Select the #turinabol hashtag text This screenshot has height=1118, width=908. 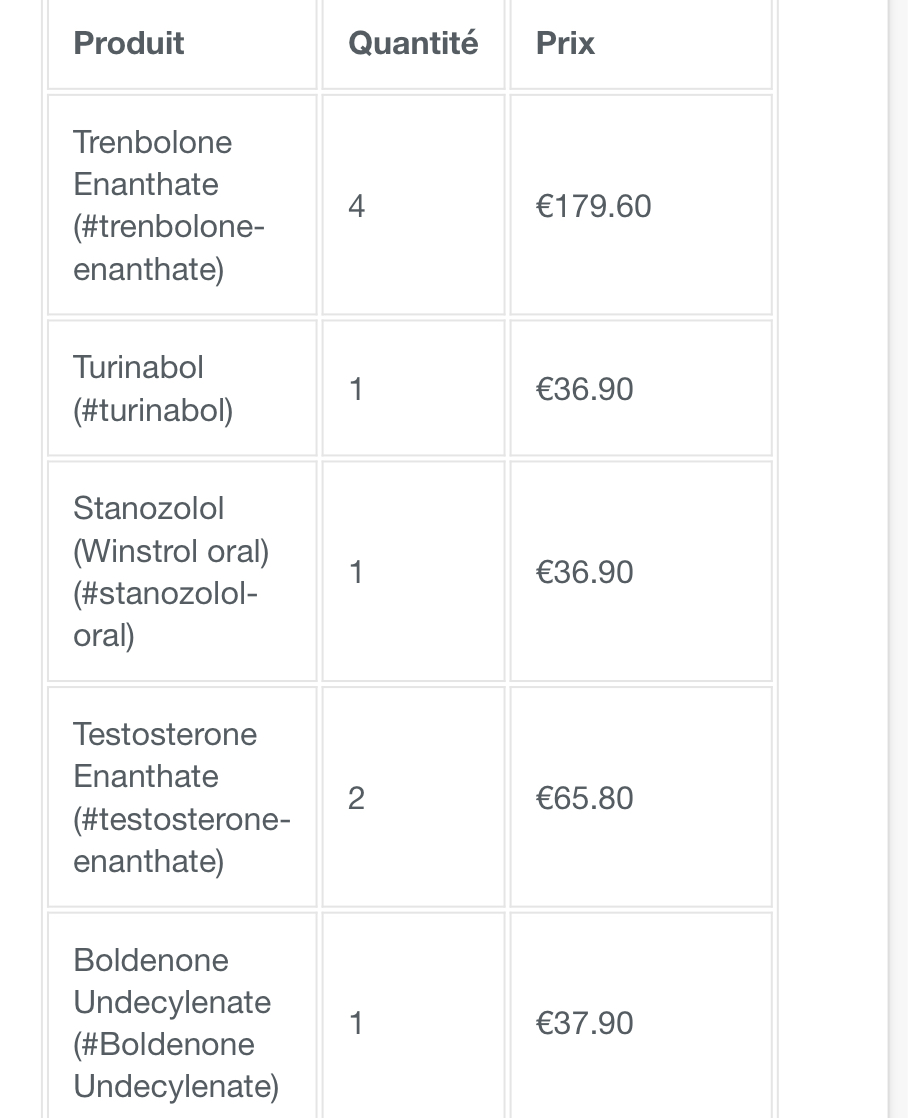153,410
